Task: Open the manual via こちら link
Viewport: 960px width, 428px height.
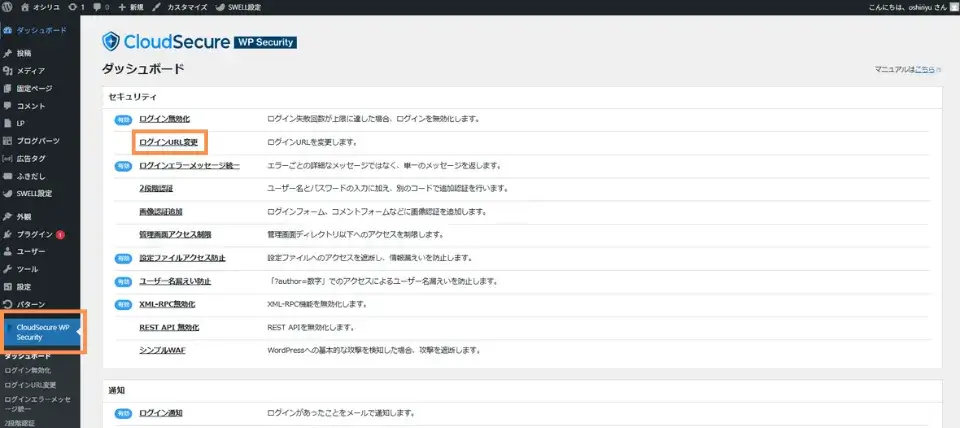Action: [x=924, y=70]
